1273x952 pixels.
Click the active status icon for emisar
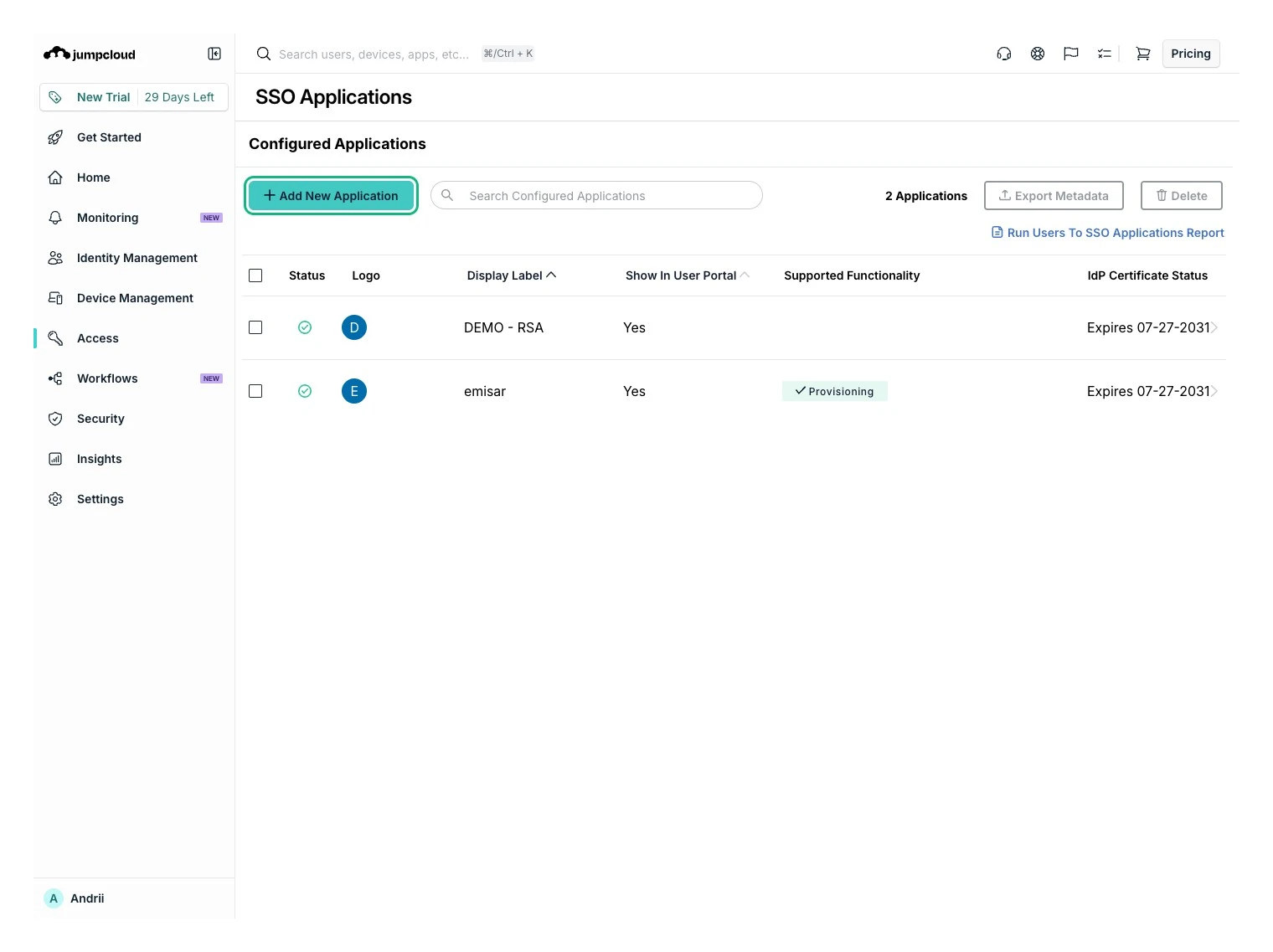point(305,391)
